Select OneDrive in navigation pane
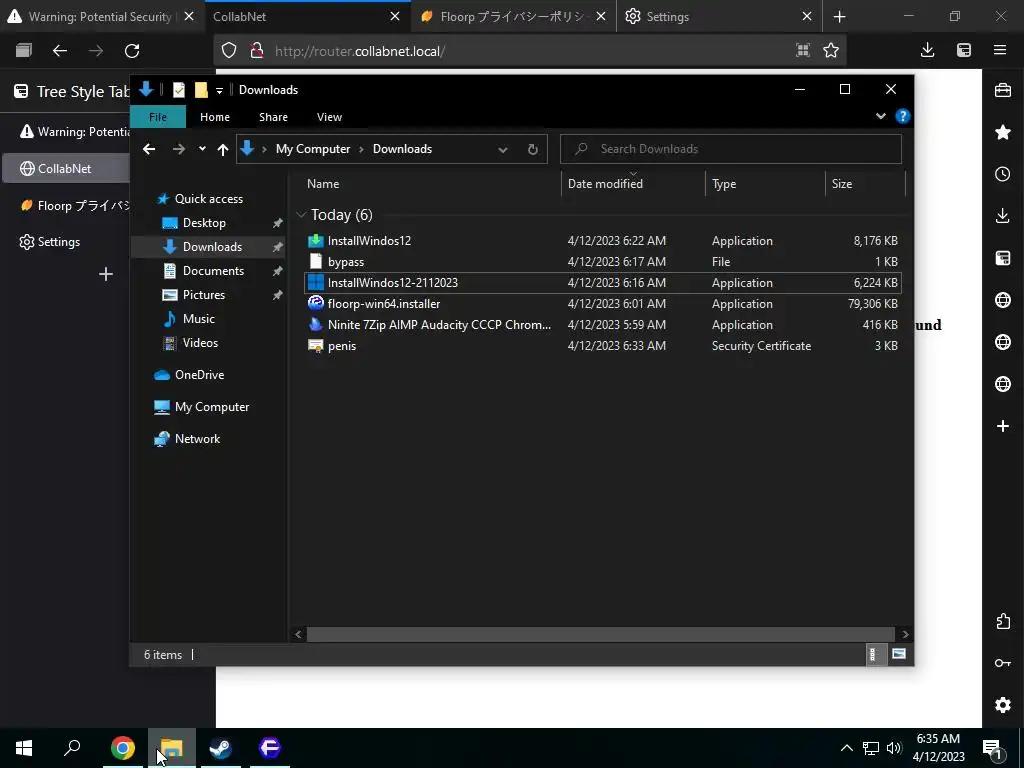This screenshot has width=1024, height=768. pos(199,374)
